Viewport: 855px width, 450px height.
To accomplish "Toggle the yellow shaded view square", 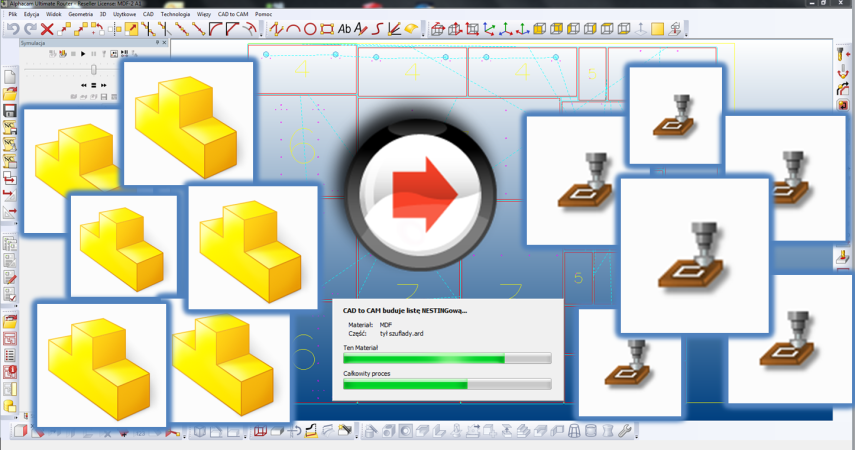I will point(658,29).
